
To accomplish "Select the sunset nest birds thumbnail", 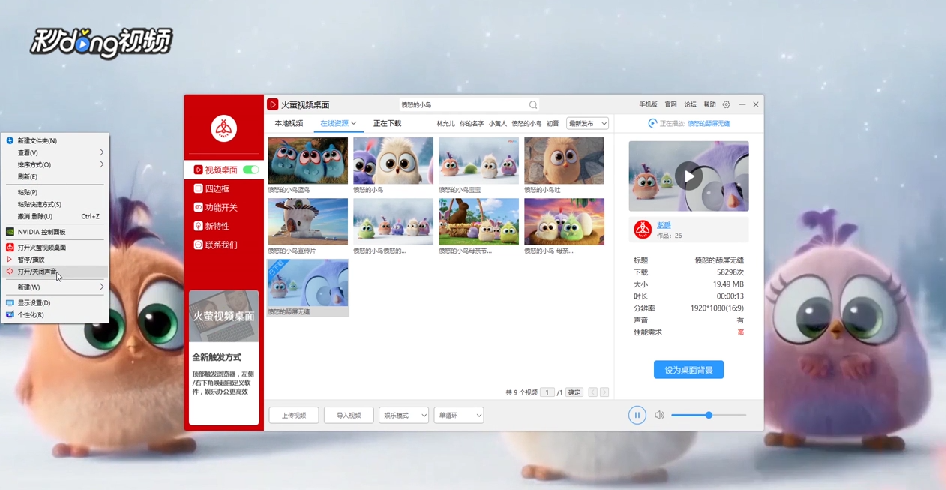I will (564, 221).
